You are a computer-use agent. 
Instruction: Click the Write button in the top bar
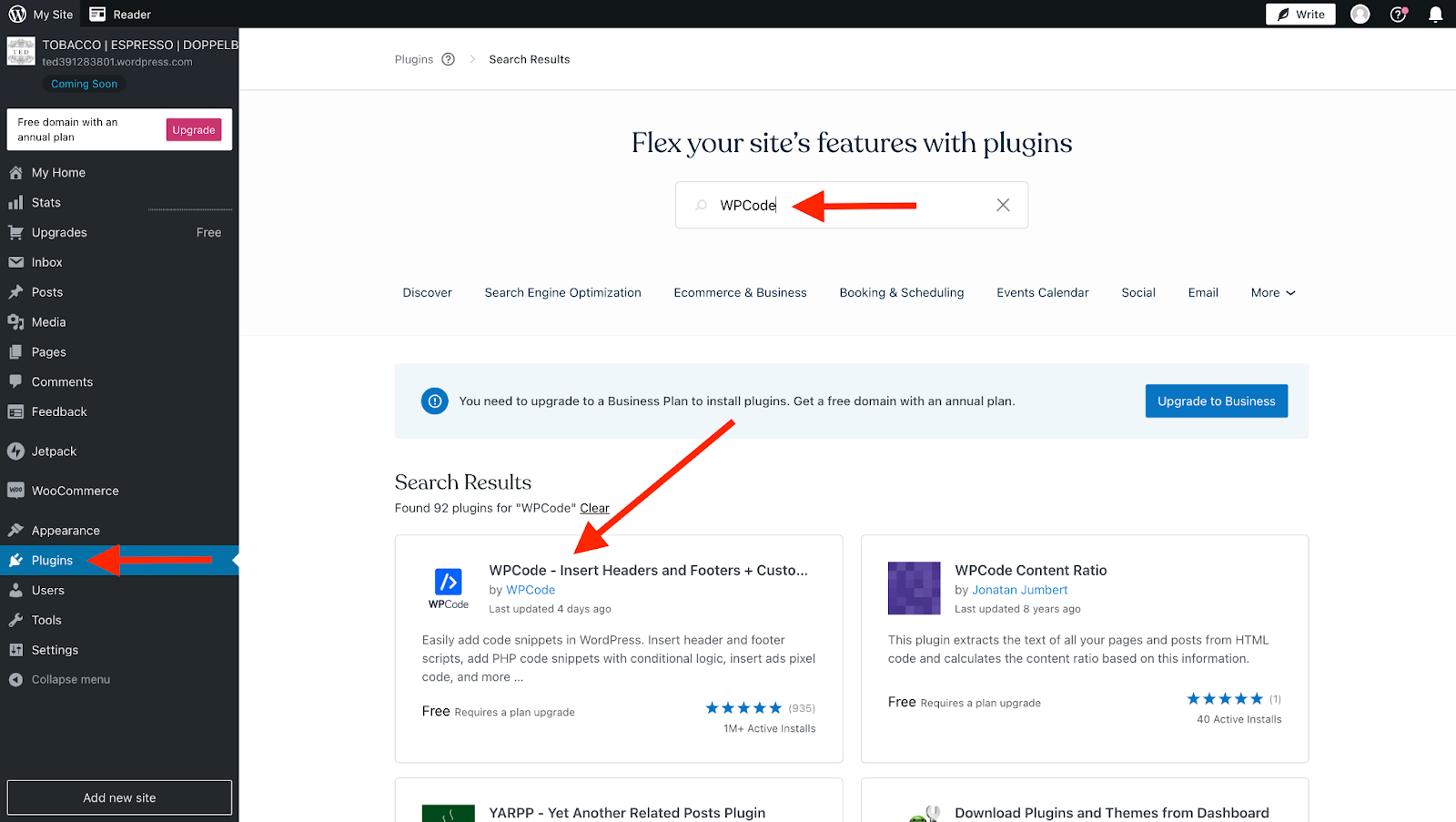1300,14
